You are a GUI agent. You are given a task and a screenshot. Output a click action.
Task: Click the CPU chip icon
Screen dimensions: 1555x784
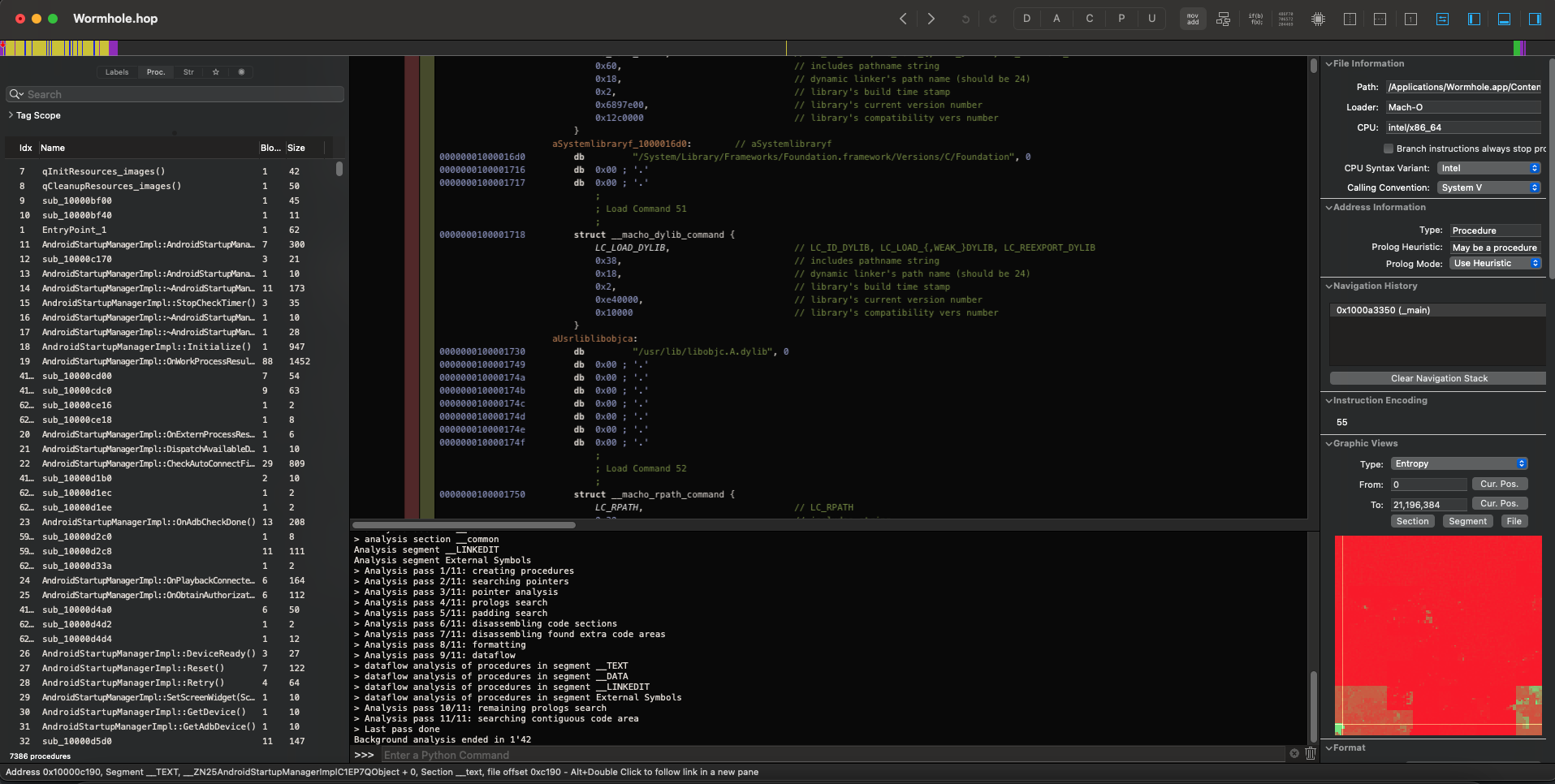coord(1318,19)
